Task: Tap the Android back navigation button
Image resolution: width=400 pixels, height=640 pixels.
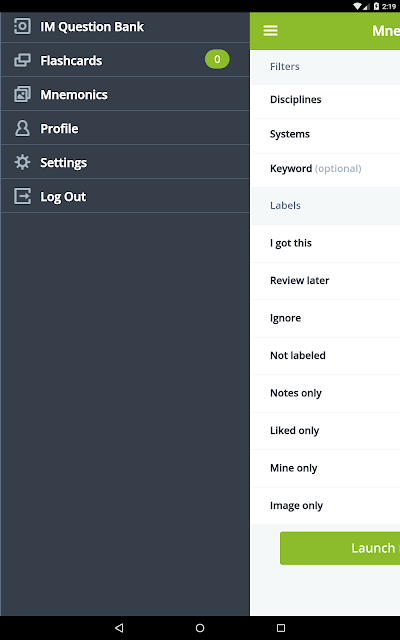Action: pos(119,628)
